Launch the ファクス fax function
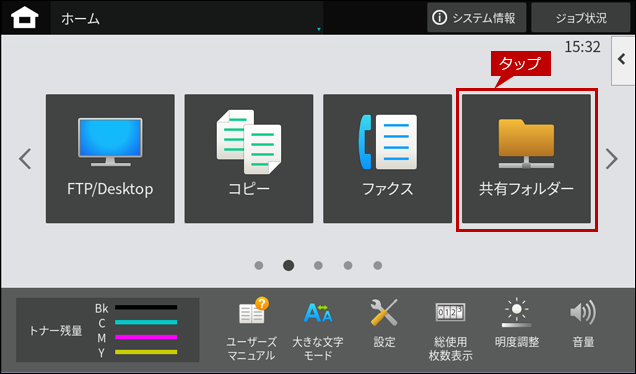636x374 pixels. click(x=387, y=159)
